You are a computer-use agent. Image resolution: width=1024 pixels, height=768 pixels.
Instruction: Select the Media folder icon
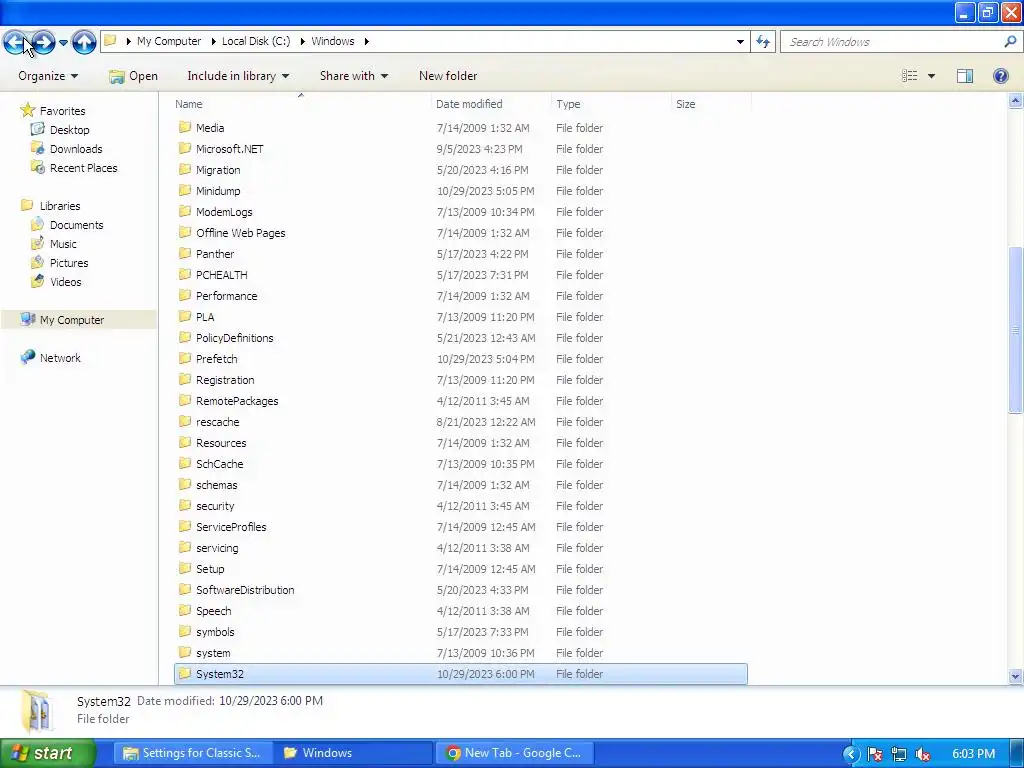(x=185, y=127)
